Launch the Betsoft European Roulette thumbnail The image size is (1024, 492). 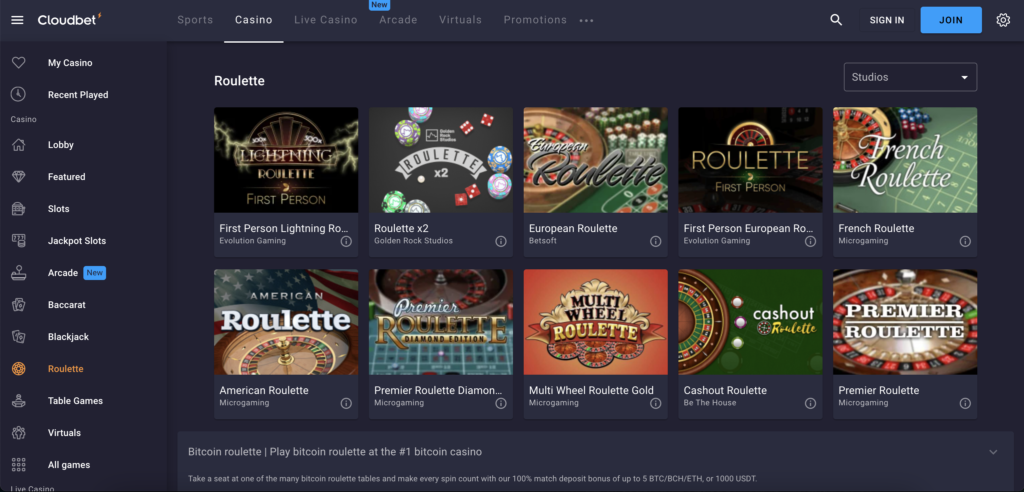[596, 160]
